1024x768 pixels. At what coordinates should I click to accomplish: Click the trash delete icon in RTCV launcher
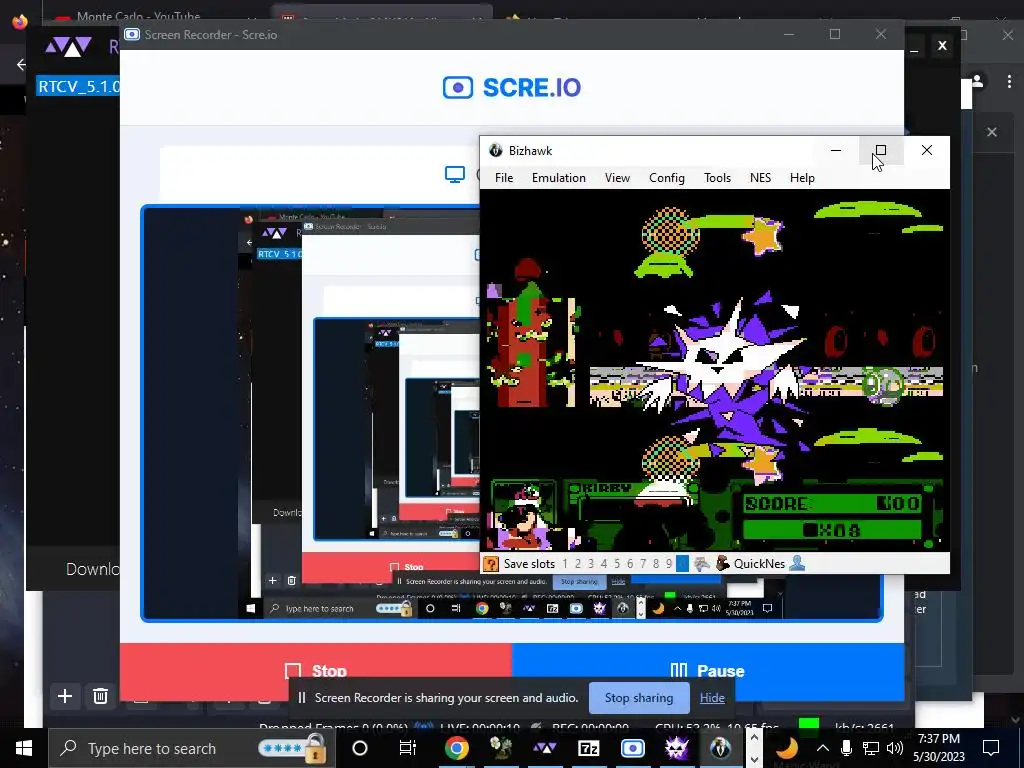tap(100, 696)
